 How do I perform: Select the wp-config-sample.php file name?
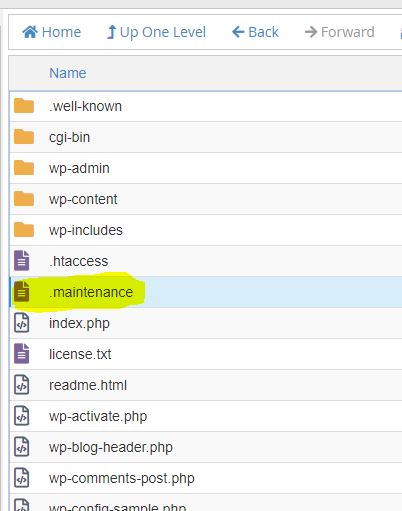[117, 507]
